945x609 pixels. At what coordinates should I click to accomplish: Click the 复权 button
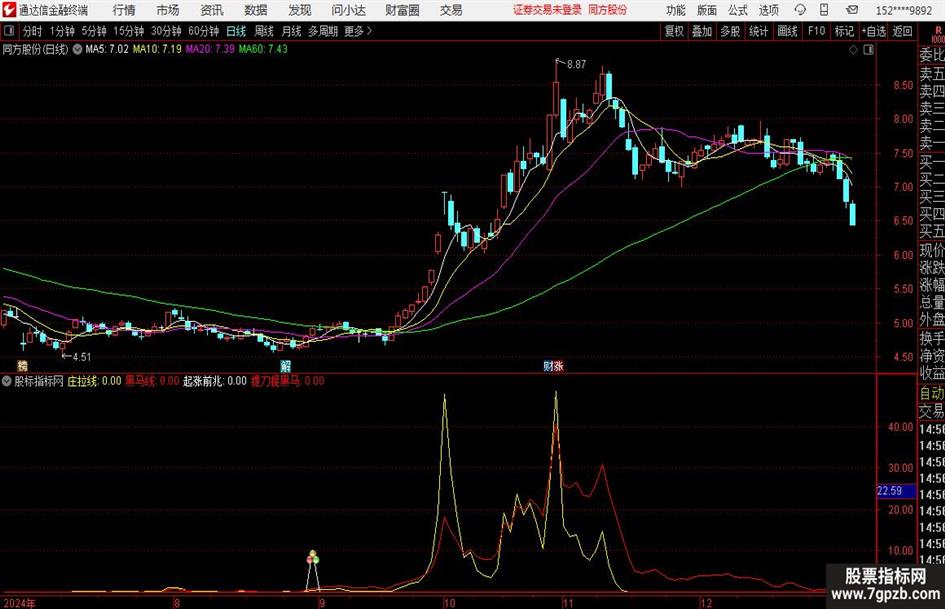click(x=674, y=31)
